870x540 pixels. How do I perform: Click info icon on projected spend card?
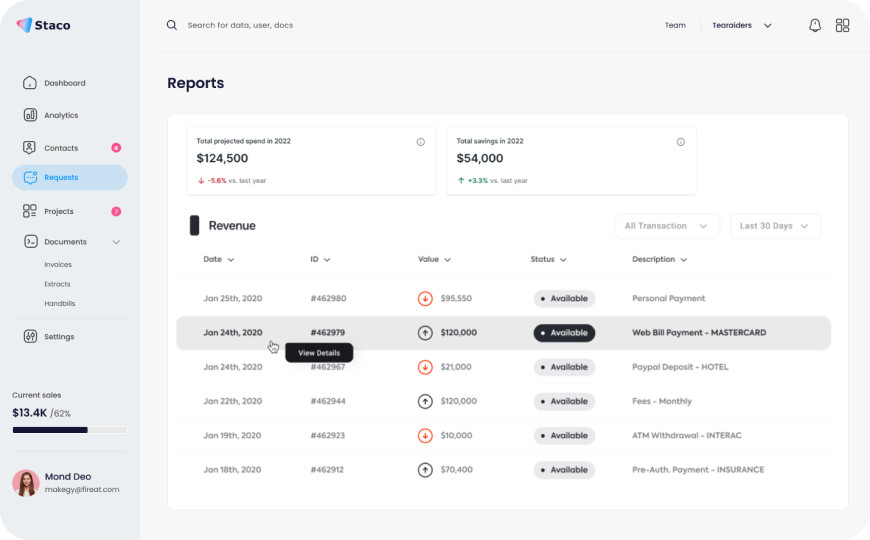click(x=421, y=142)
